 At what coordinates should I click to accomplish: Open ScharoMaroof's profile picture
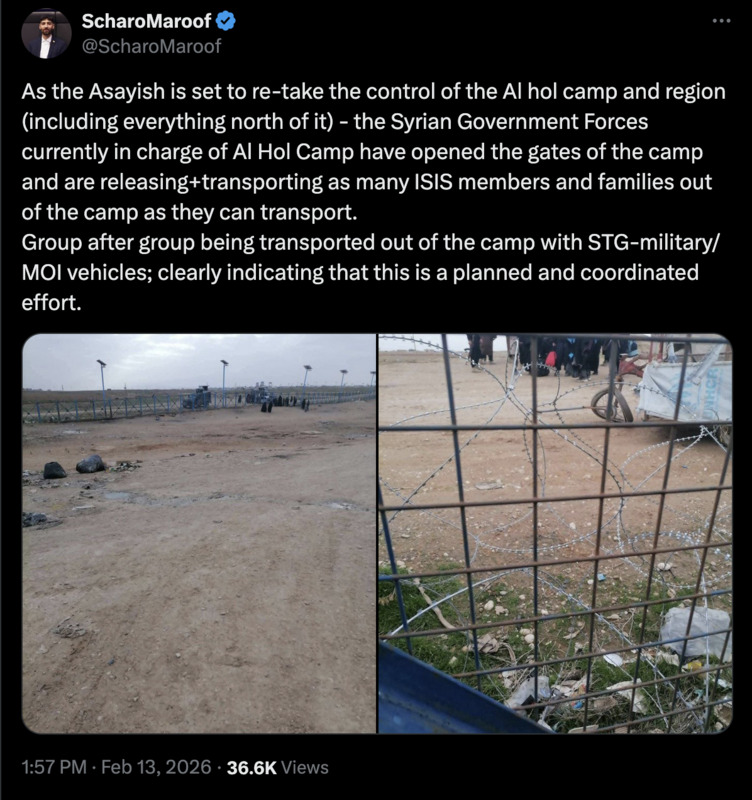pos(46,34)
